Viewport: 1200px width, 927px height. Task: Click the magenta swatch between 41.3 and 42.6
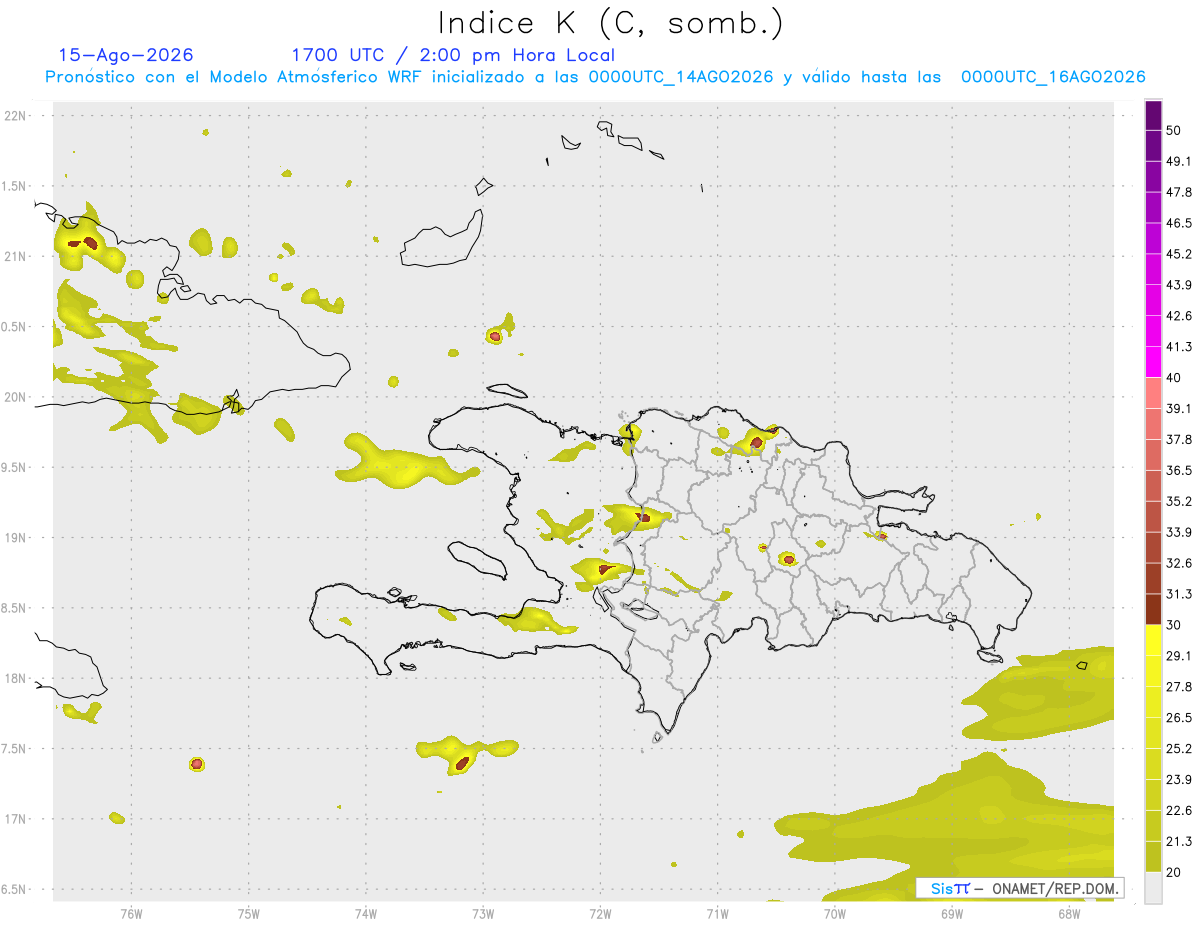[1154, 331]
